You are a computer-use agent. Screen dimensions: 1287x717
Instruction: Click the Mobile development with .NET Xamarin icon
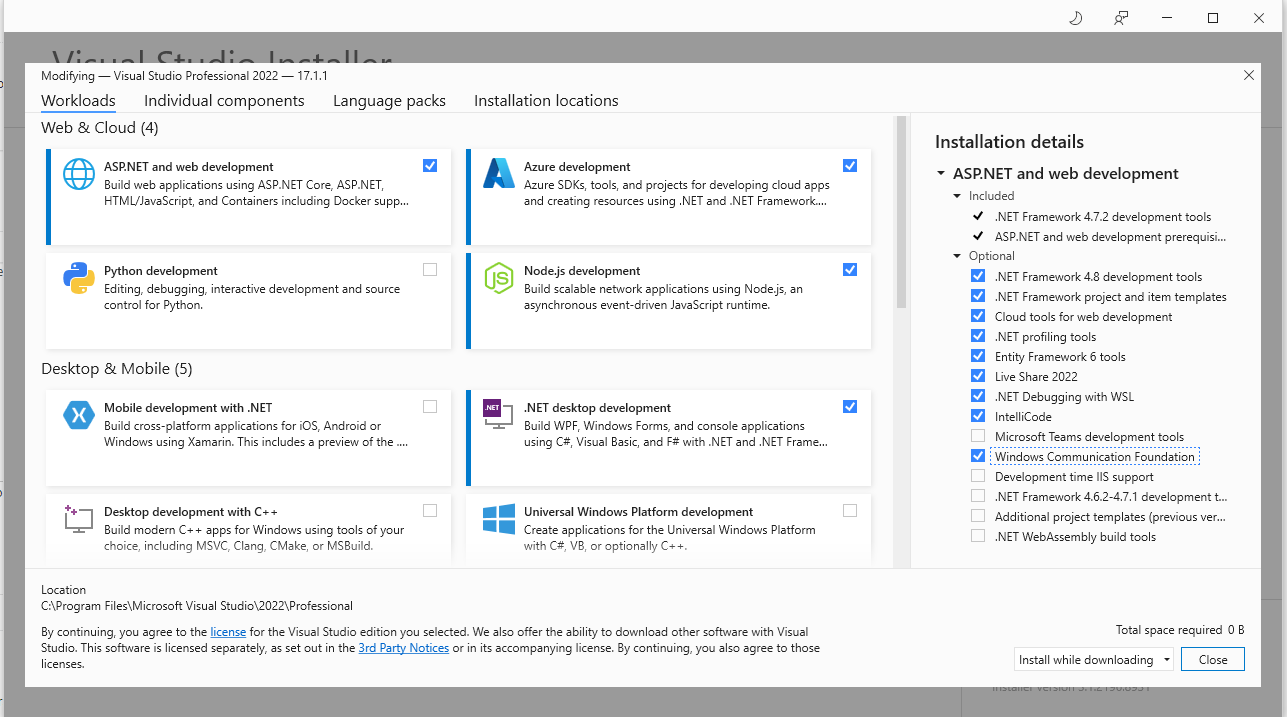(79, 414)
